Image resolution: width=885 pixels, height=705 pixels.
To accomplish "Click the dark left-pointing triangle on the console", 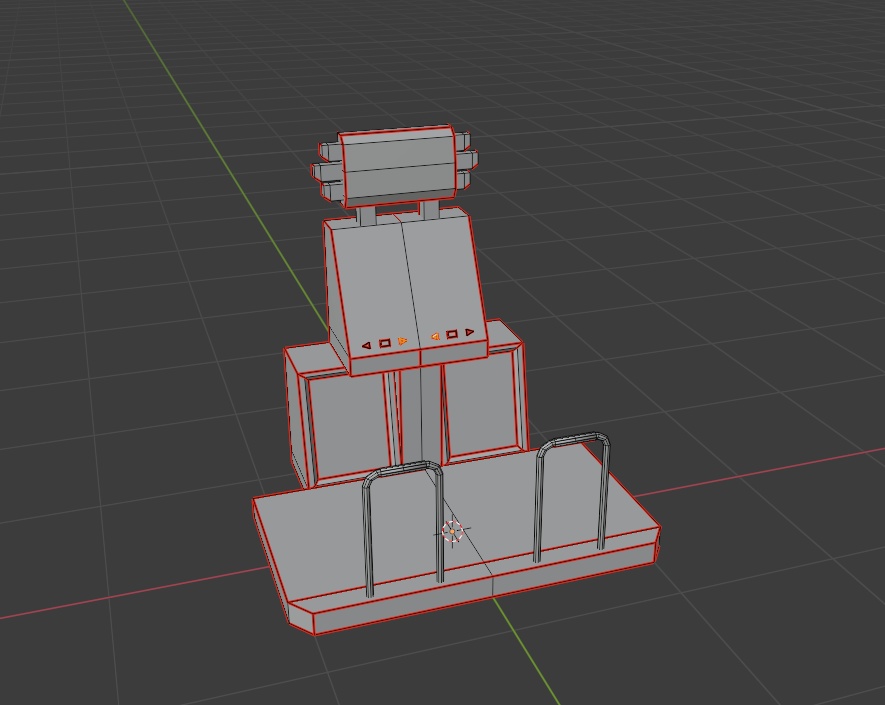I will [367, 345].
